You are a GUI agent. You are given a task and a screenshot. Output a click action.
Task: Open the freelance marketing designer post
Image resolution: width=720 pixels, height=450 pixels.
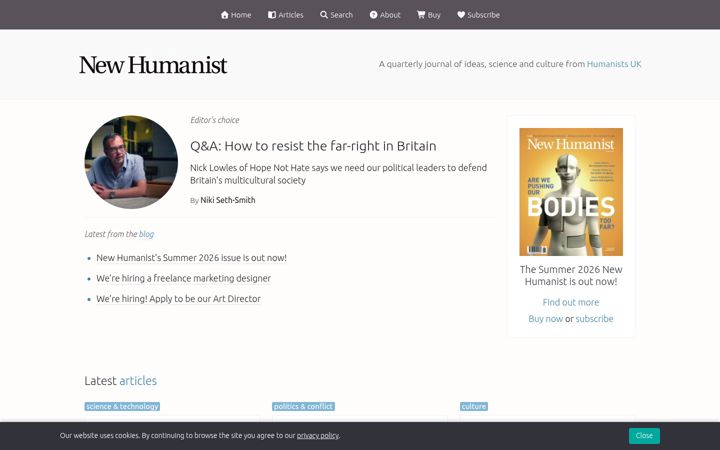point(183,278)
